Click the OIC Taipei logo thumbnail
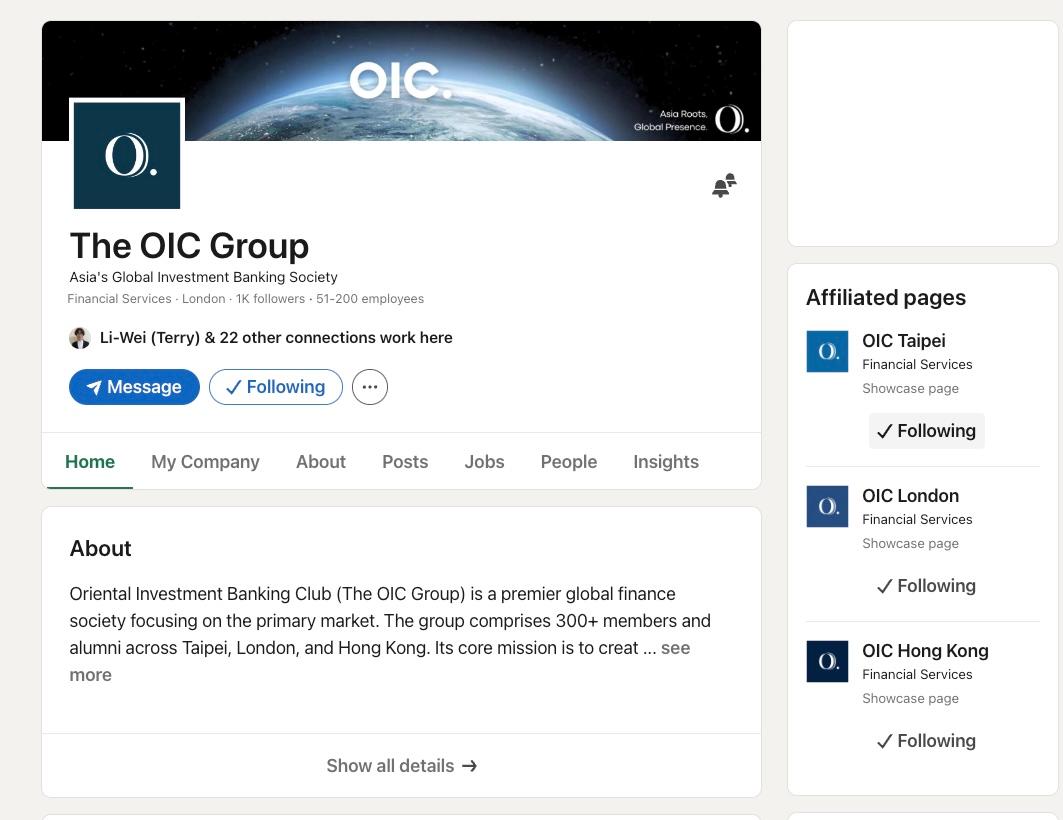Viewport: 1063px width, 820px height. pyautogui.click(x=827, y=351)
